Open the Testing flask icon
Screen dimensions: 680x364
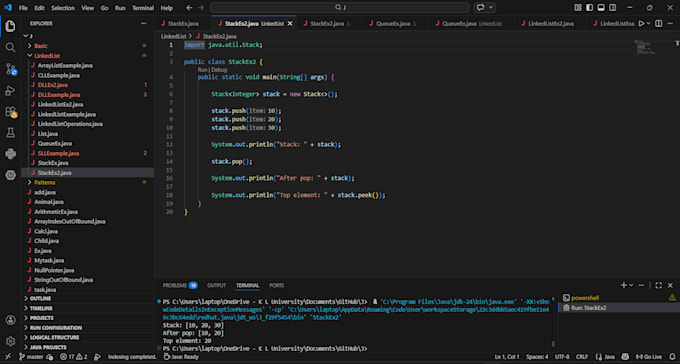(x=10, y=133)
